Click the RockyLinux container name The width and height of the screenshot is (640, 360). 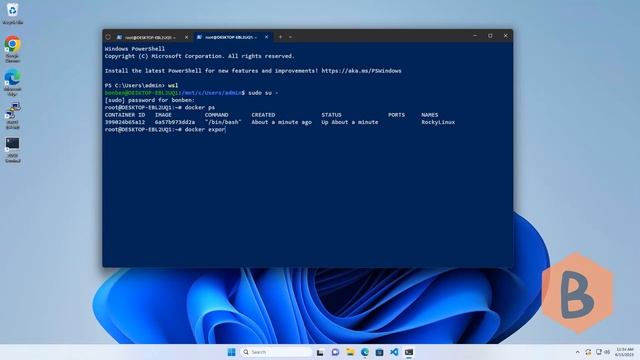pos(438,122)
